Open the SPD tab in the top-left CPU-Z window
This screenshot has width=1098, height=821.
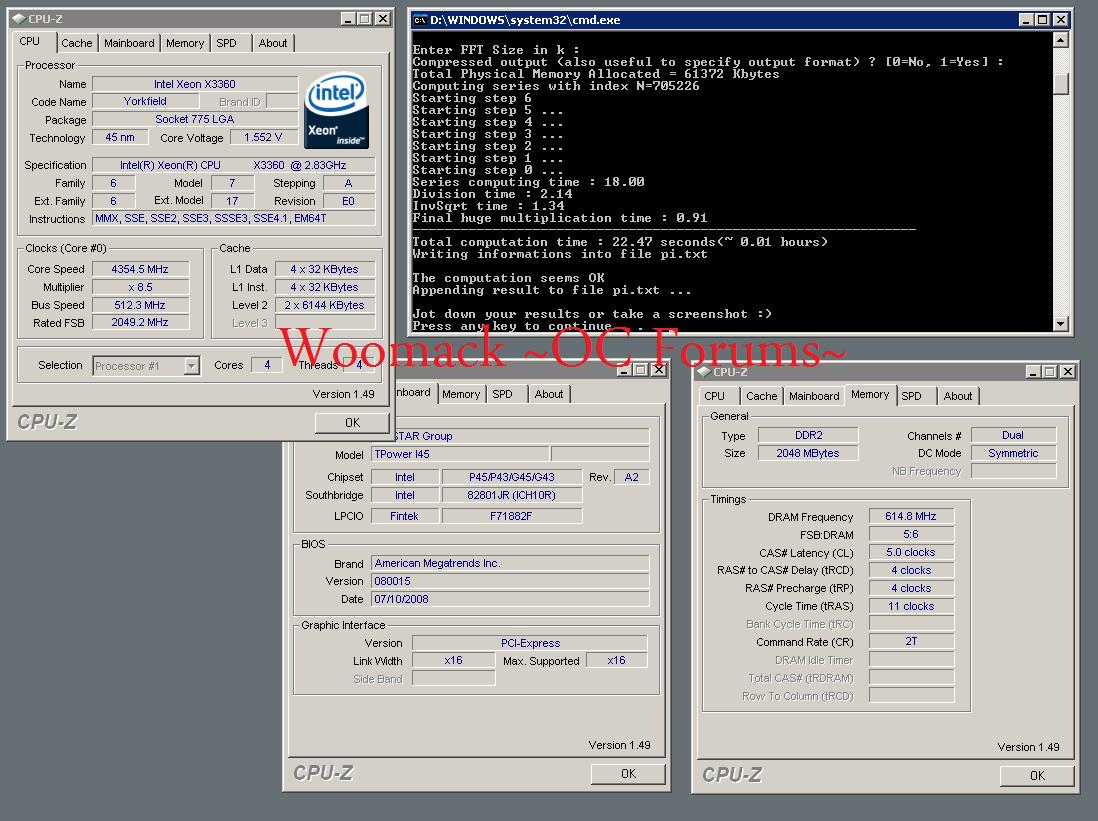coord(226,43)
